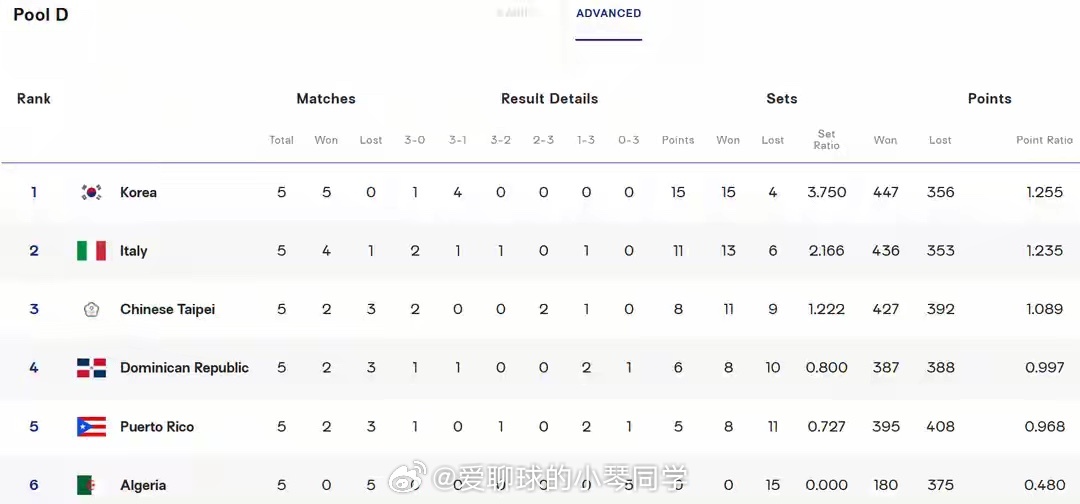Click the Point Ratio column header
The height and width of the screenshot is (504, 1080).
[x=1044, y=140]
